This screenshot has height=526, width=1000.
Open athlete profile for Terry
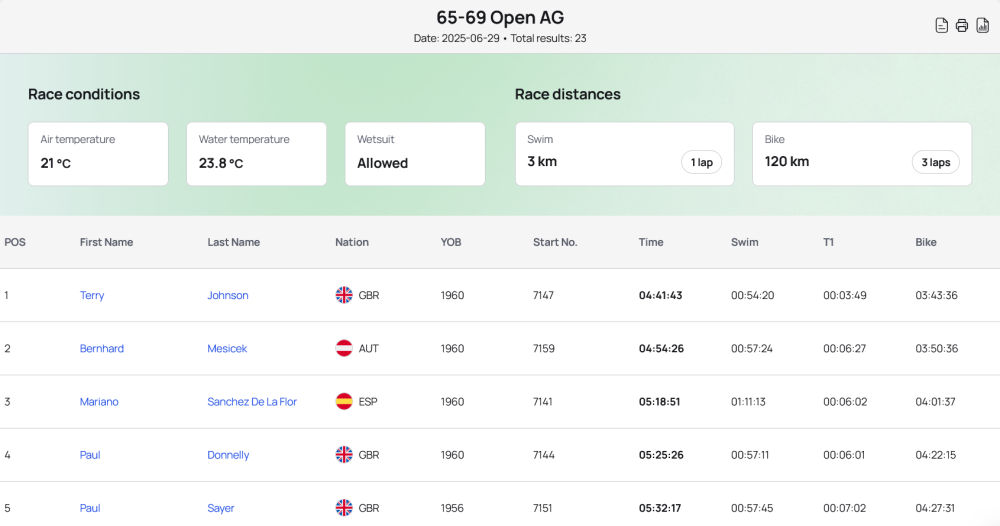[92, 295]
